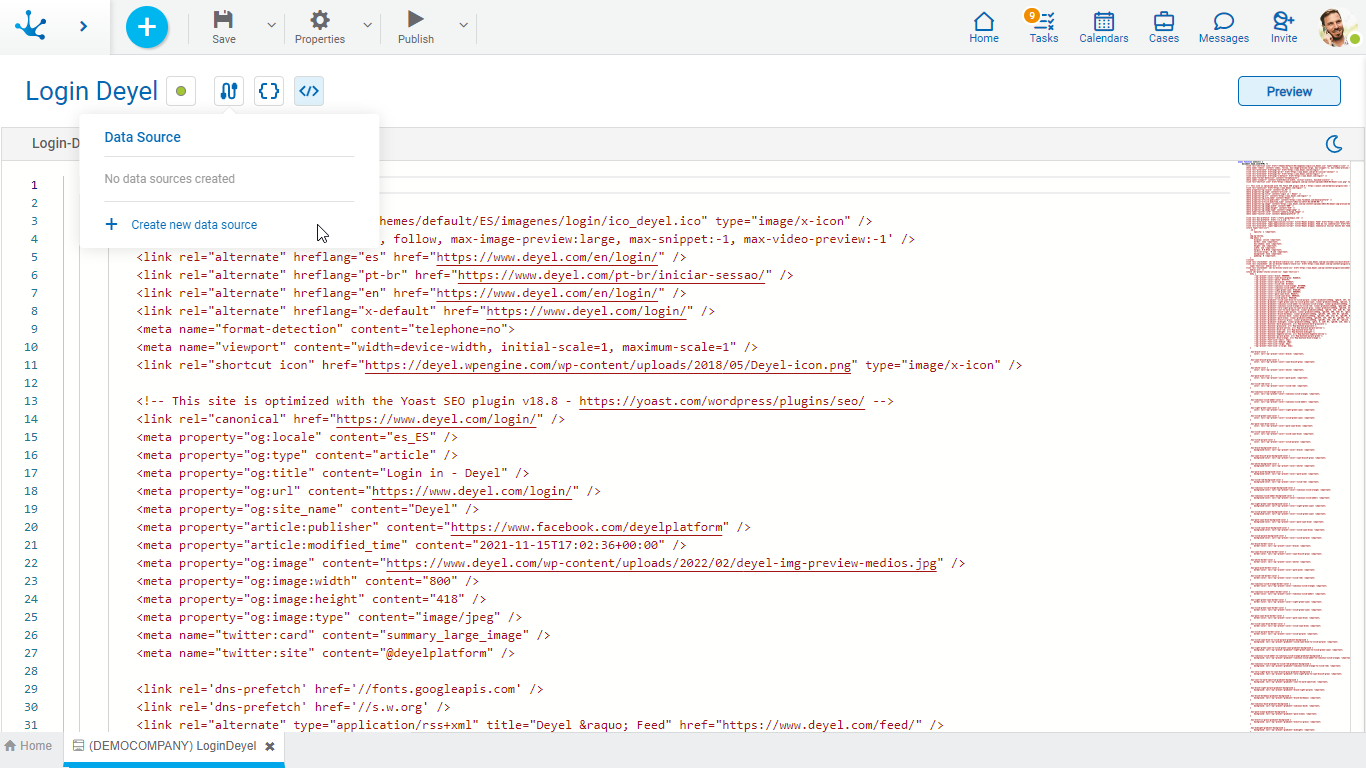Click the dns-prefetch fonts.googleapis.com line
Image resolution: width=1366 pixels, height=768 pixels.
click(340, 689)
